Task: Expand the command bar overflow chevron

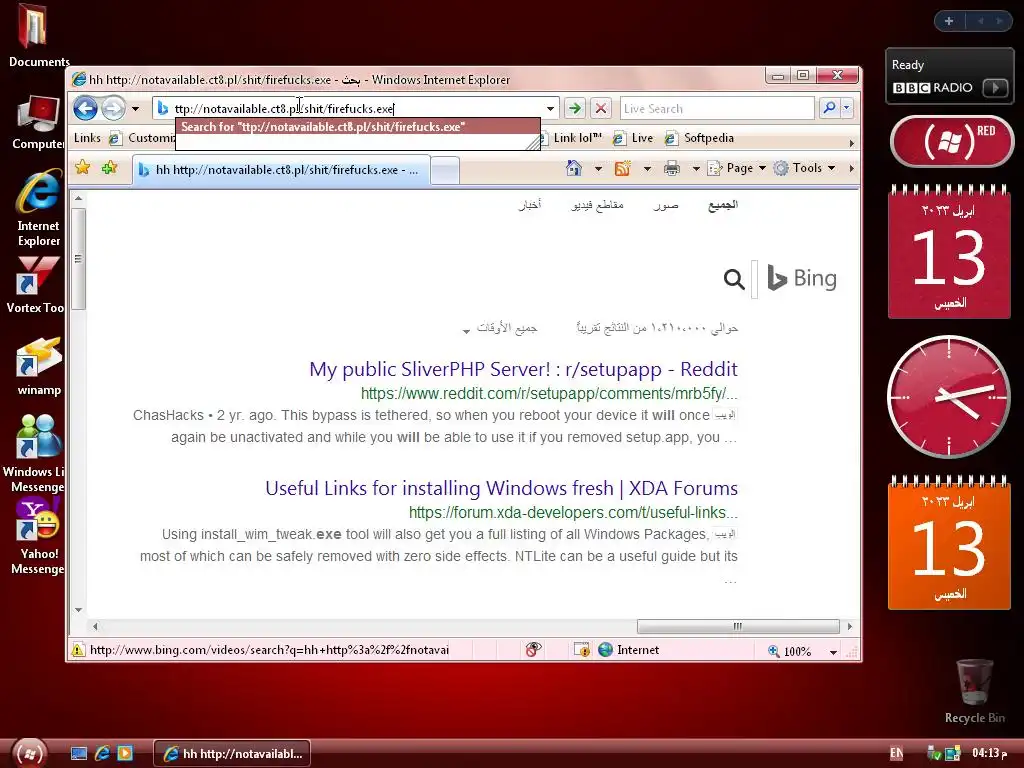Action: point(851,168)
